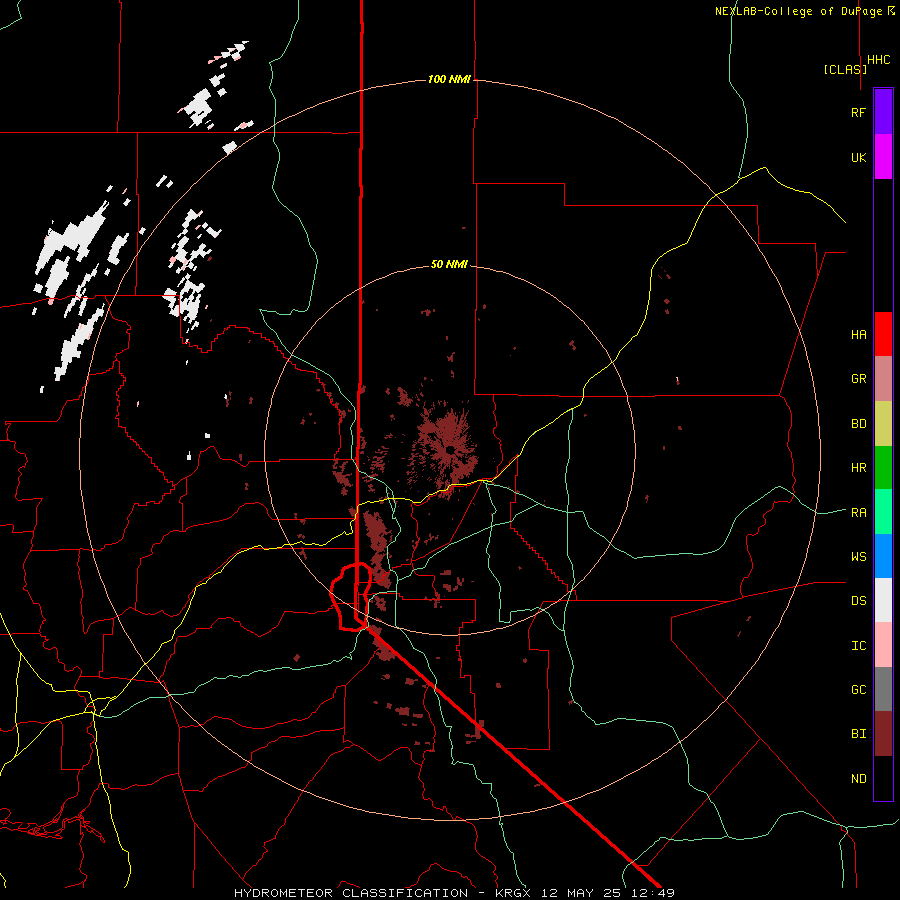This screenshot has width=900, height=900.
Task: Click the radar site center clutter hole
Action: coord(450,449)
